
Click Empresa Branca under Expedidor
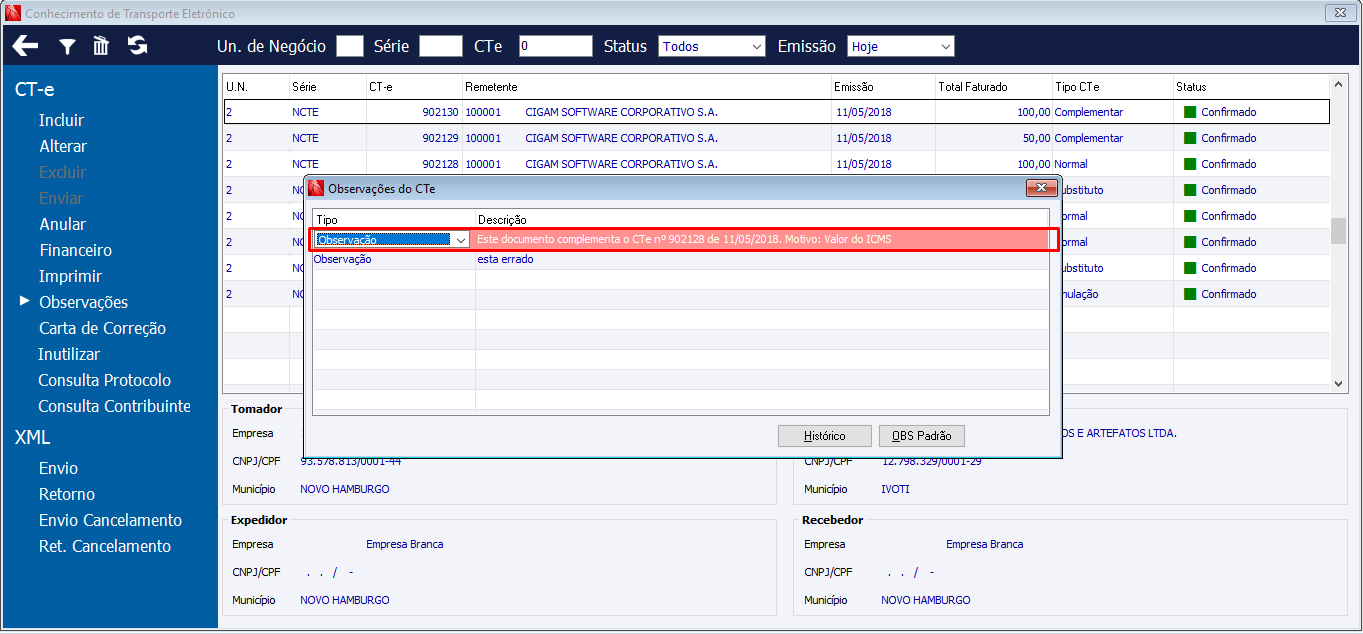[404, 544]
